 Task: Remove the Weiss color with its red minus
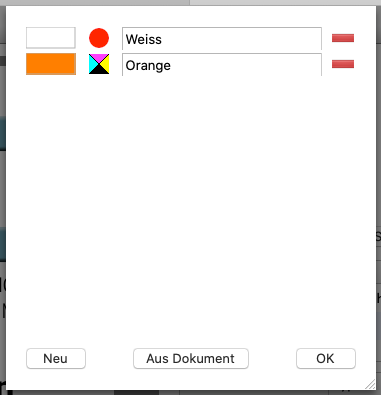click(343, 38)
